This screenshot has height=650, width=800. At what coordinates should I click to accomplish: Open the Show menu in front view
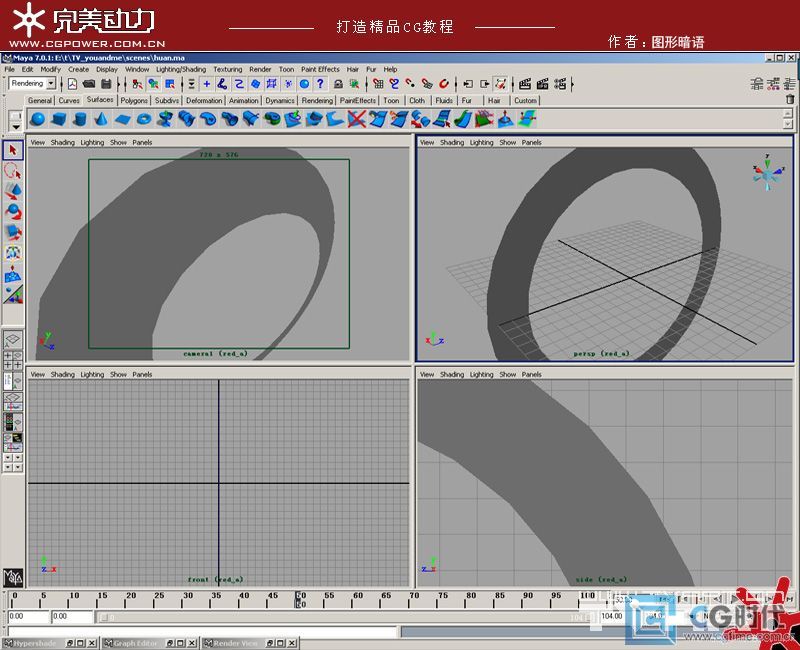(118, 374)
